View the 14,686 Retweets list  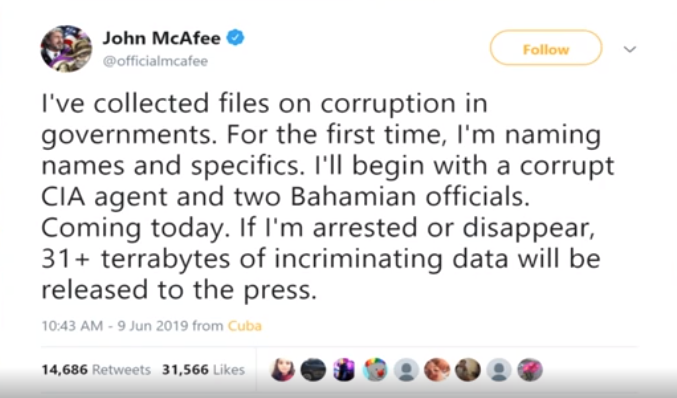pos(96,370)
